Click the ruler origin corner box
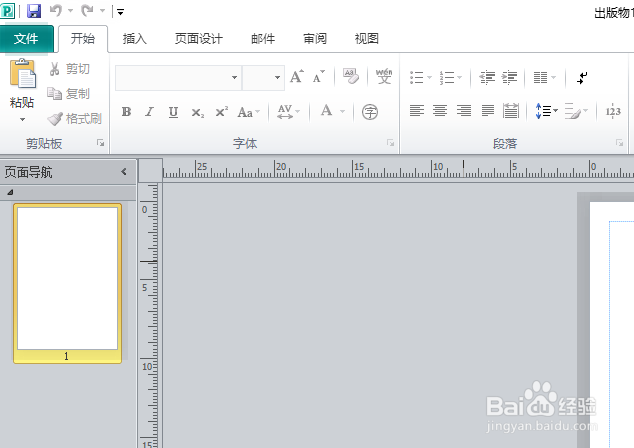Image resolution: width=634 pixels, height=448 pixels. (150, 171)
